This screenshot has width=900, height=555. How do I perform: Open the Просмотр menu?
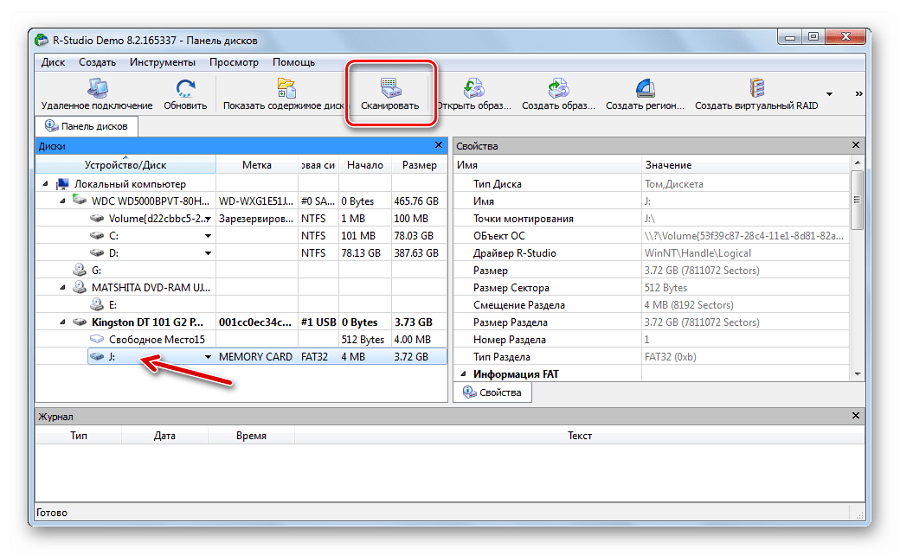point(233,62)
